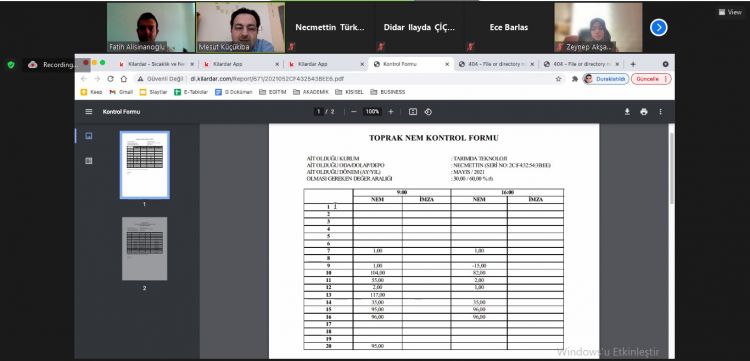Click the Güncelle update button

(651, 79)
